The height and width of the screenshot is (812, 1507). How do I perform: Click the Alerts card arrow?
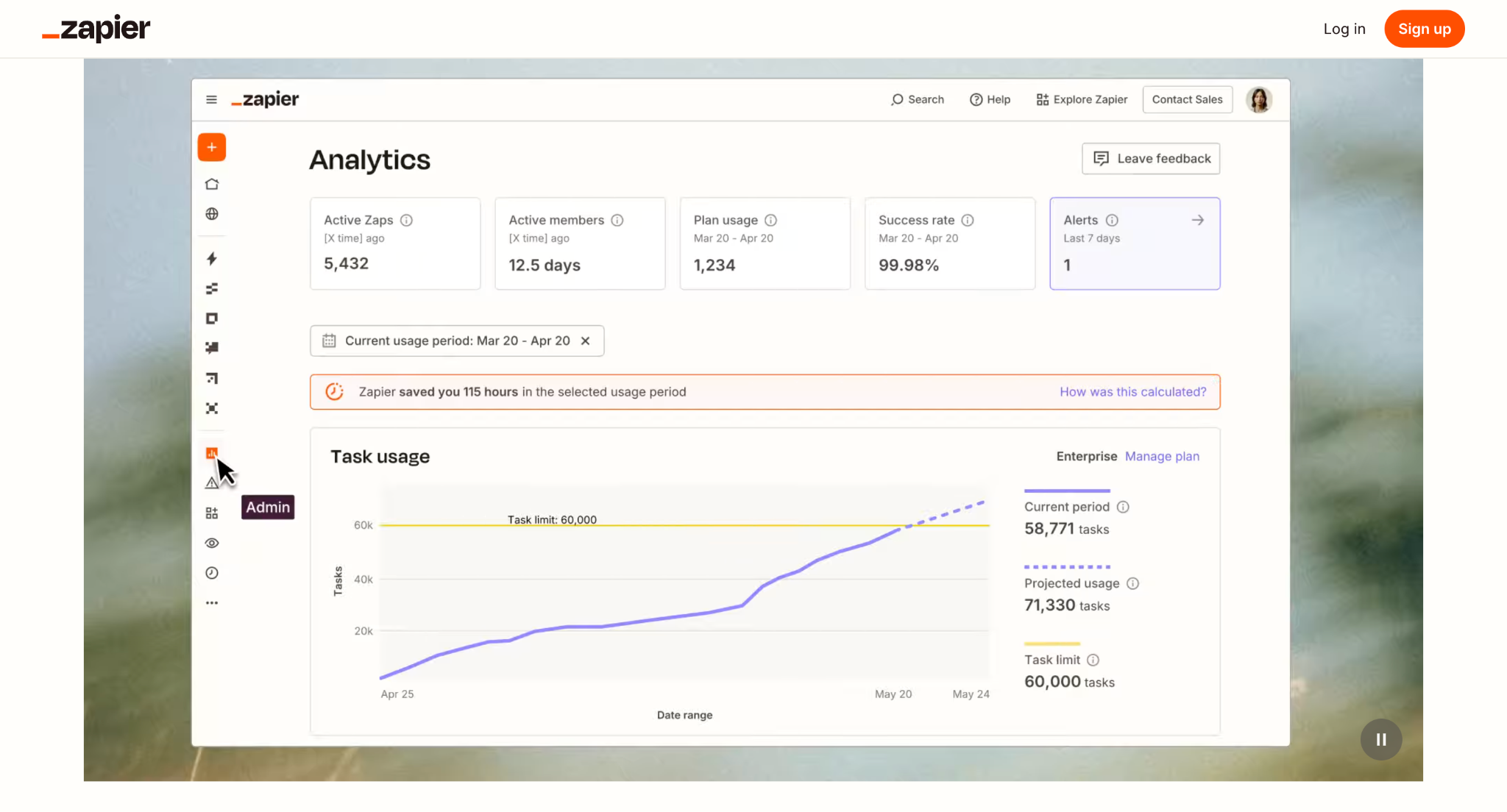1198,220
